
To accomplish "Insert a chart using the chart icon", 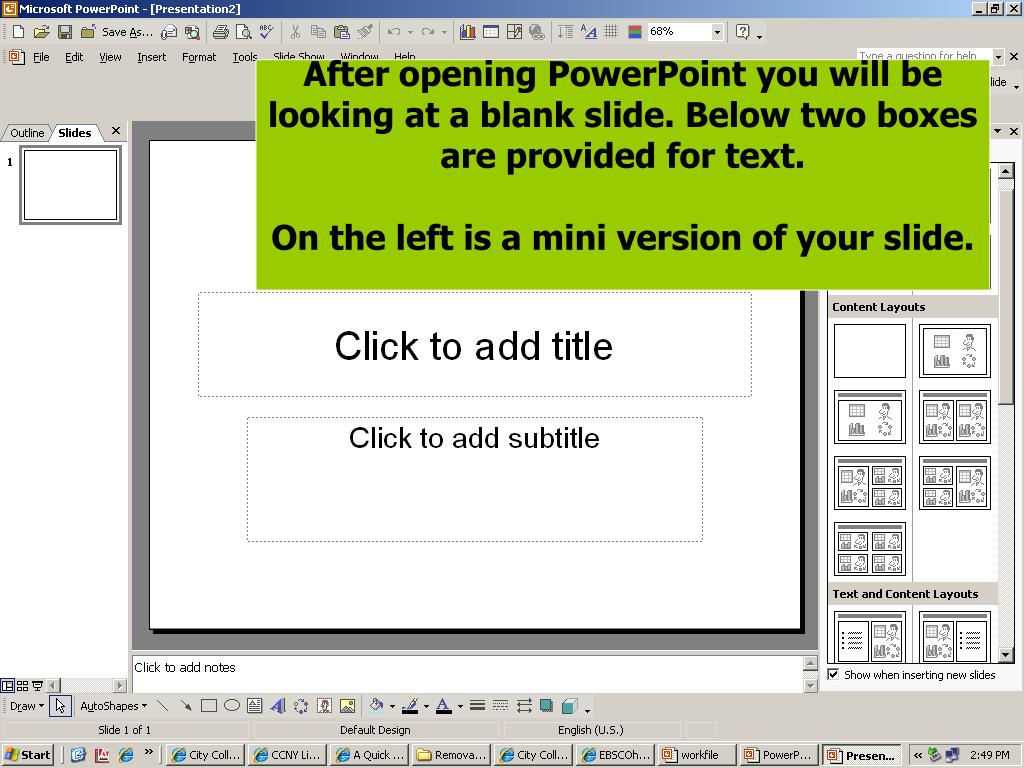I will (x=468, y=31).
